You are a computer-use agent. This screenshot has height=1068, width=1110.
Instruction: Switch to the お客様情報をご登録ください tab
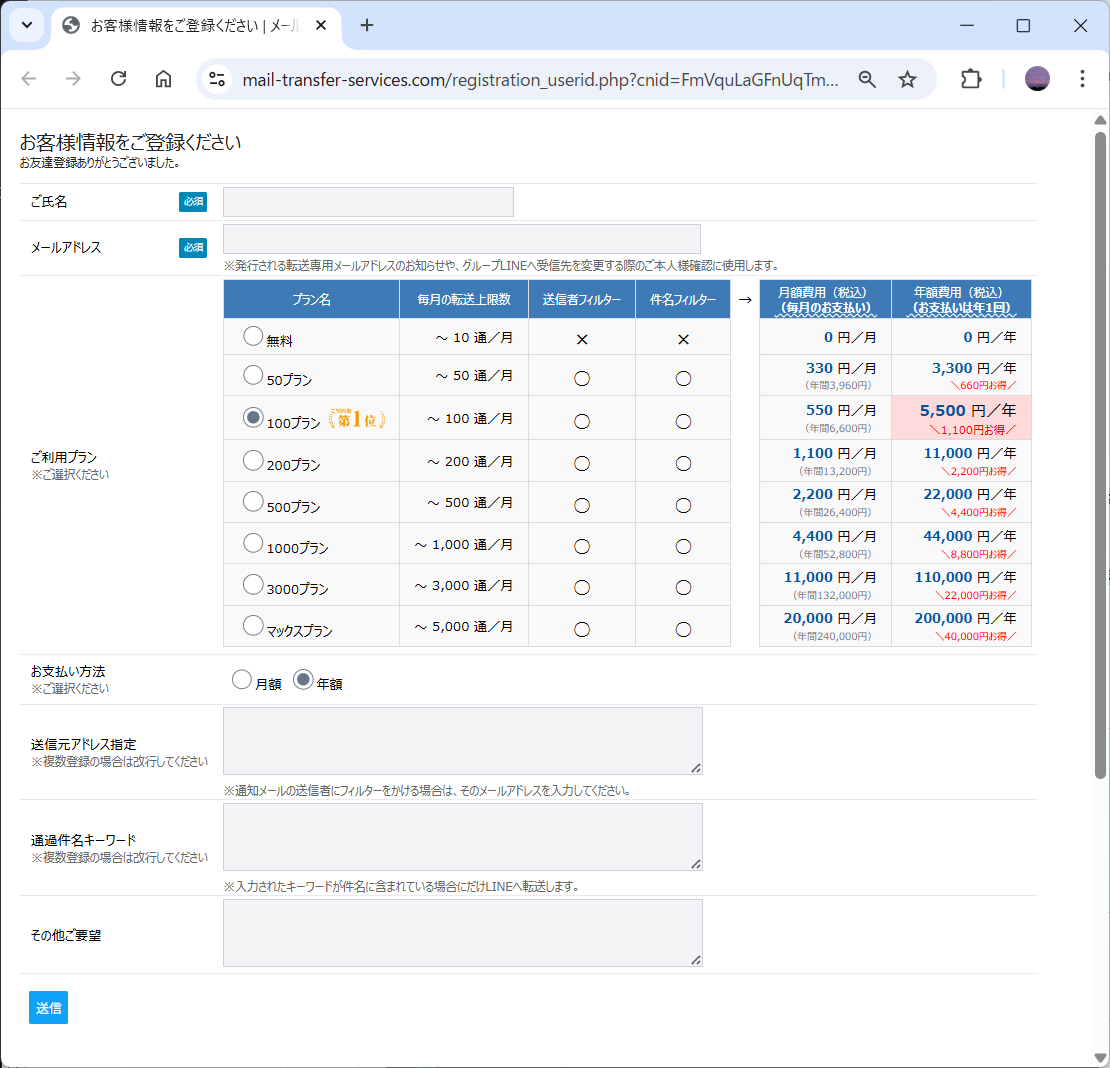190,25
